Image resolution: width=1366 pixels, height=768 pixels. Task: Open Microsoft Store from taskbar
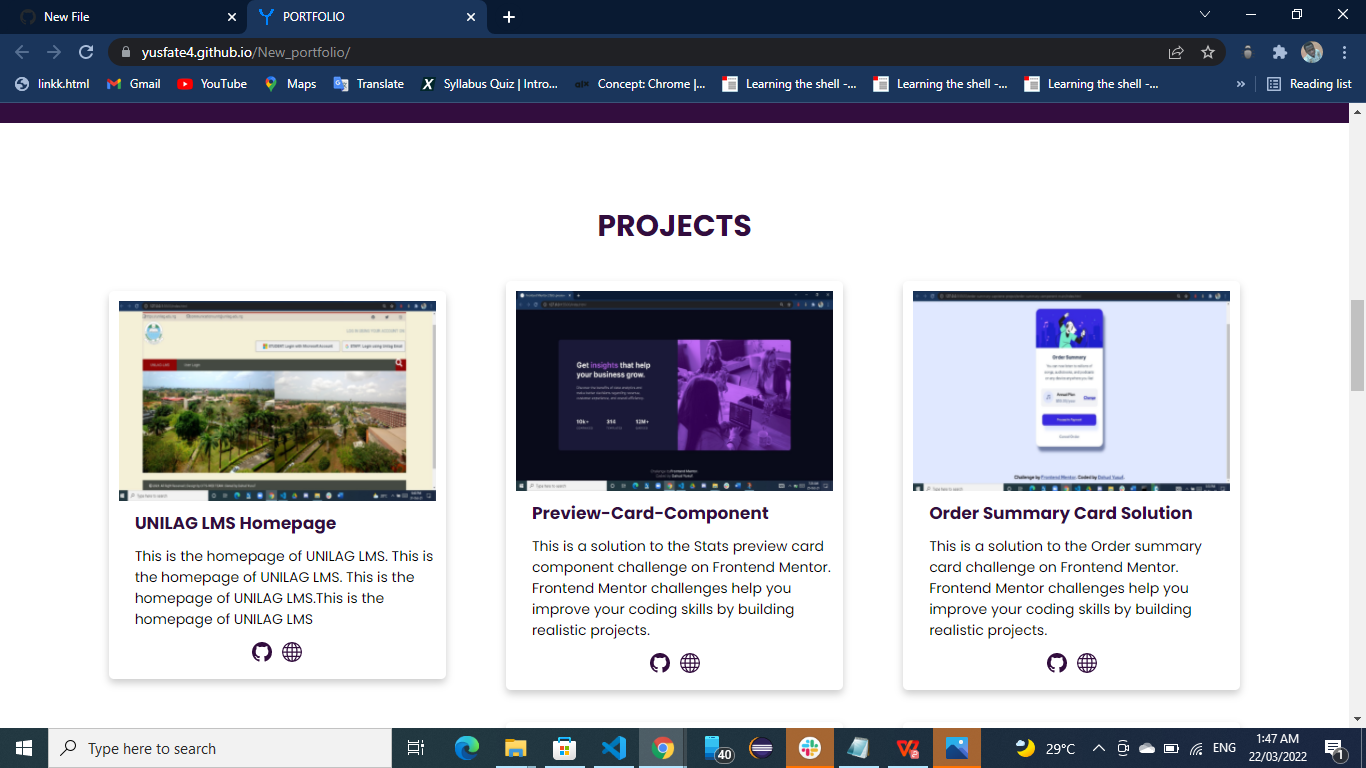click(x=565, y=748)
